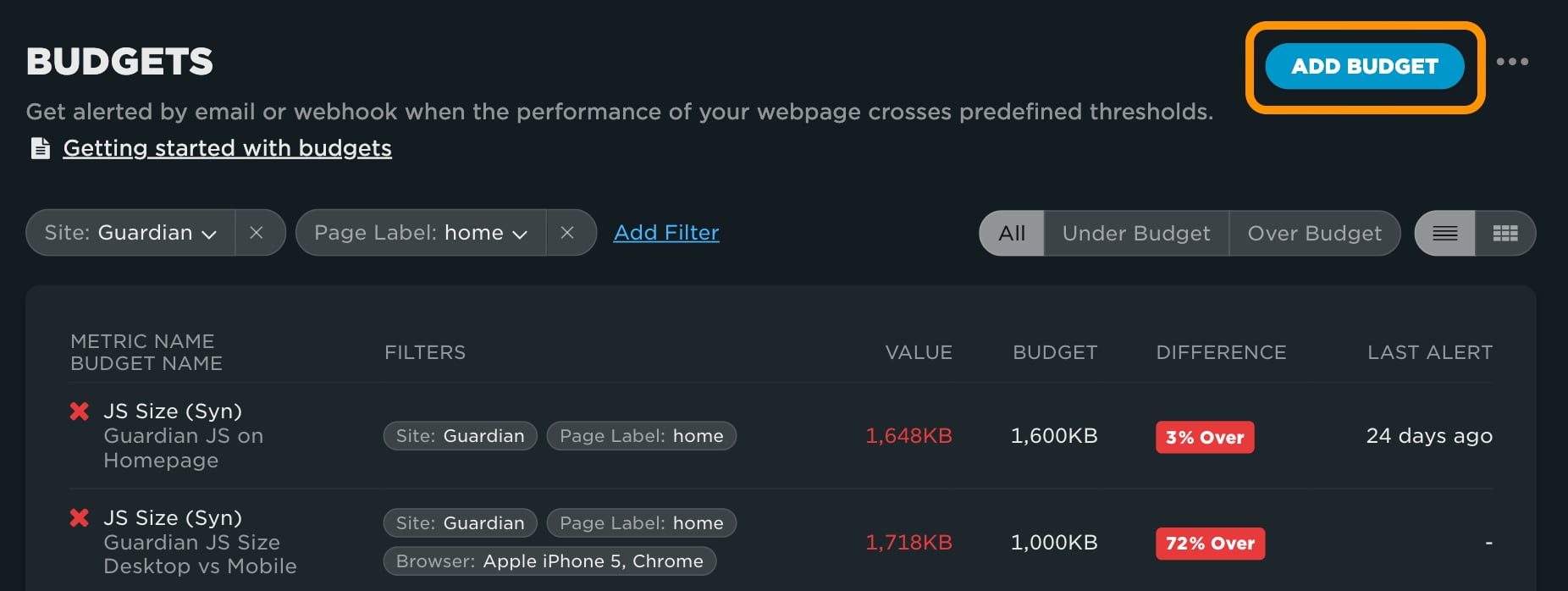Filter to Under Budget items
Viewport: 1568px width, 591px height.
(x=1136, y=233)
